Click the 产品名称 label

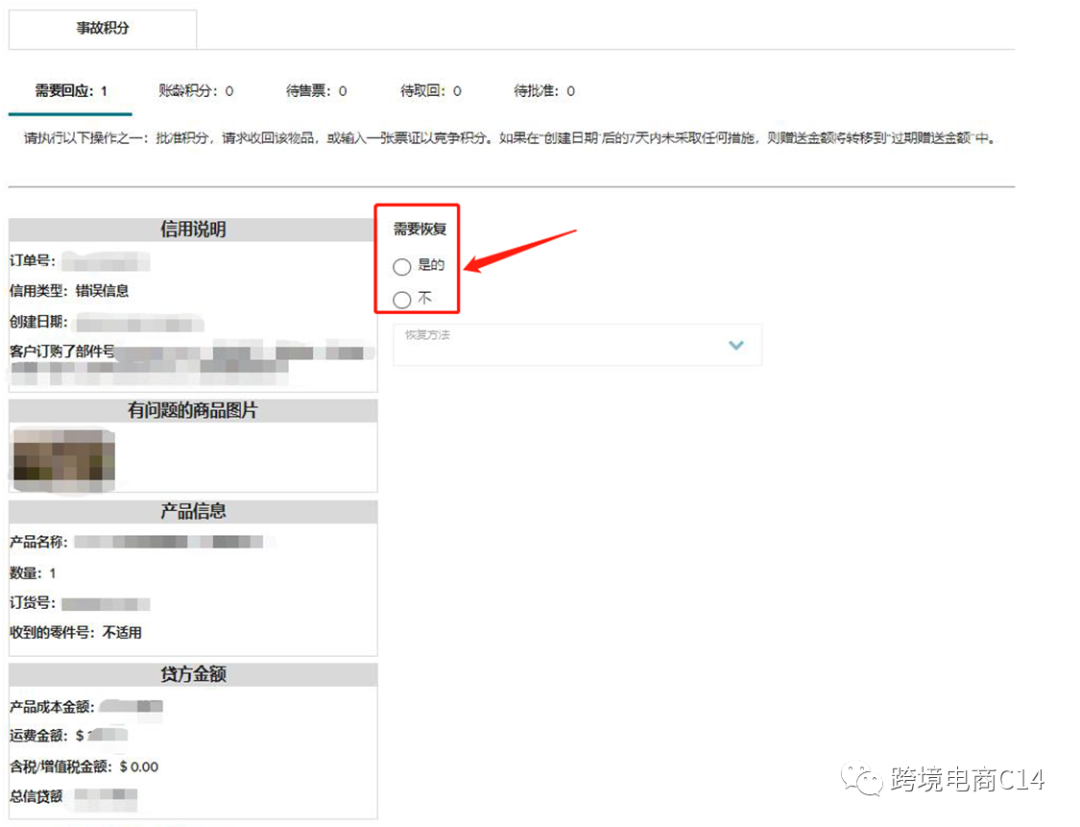pyautogui.click(x=39, y=542)
